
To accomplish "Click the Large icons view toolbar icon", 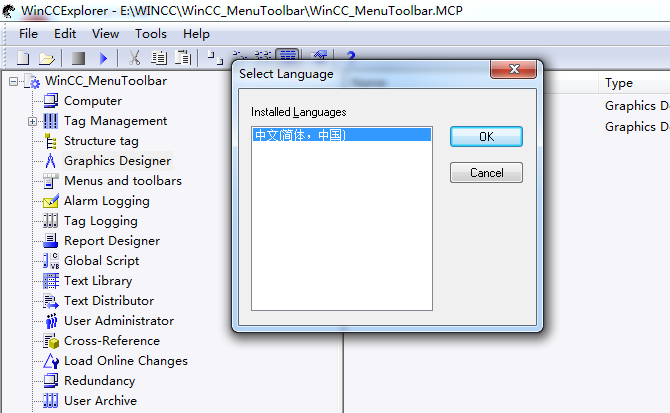I will tap(215, 57).
